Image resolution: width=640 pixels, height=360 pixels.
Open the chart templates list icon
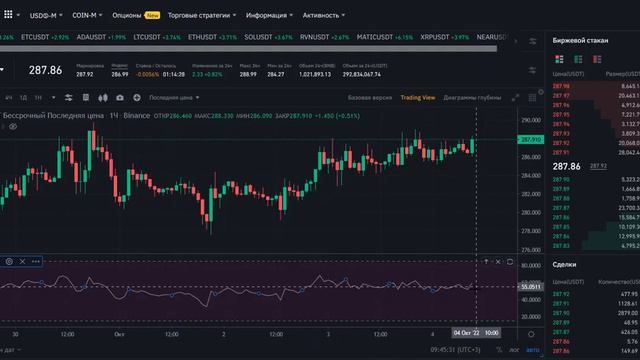coord(86,98)
